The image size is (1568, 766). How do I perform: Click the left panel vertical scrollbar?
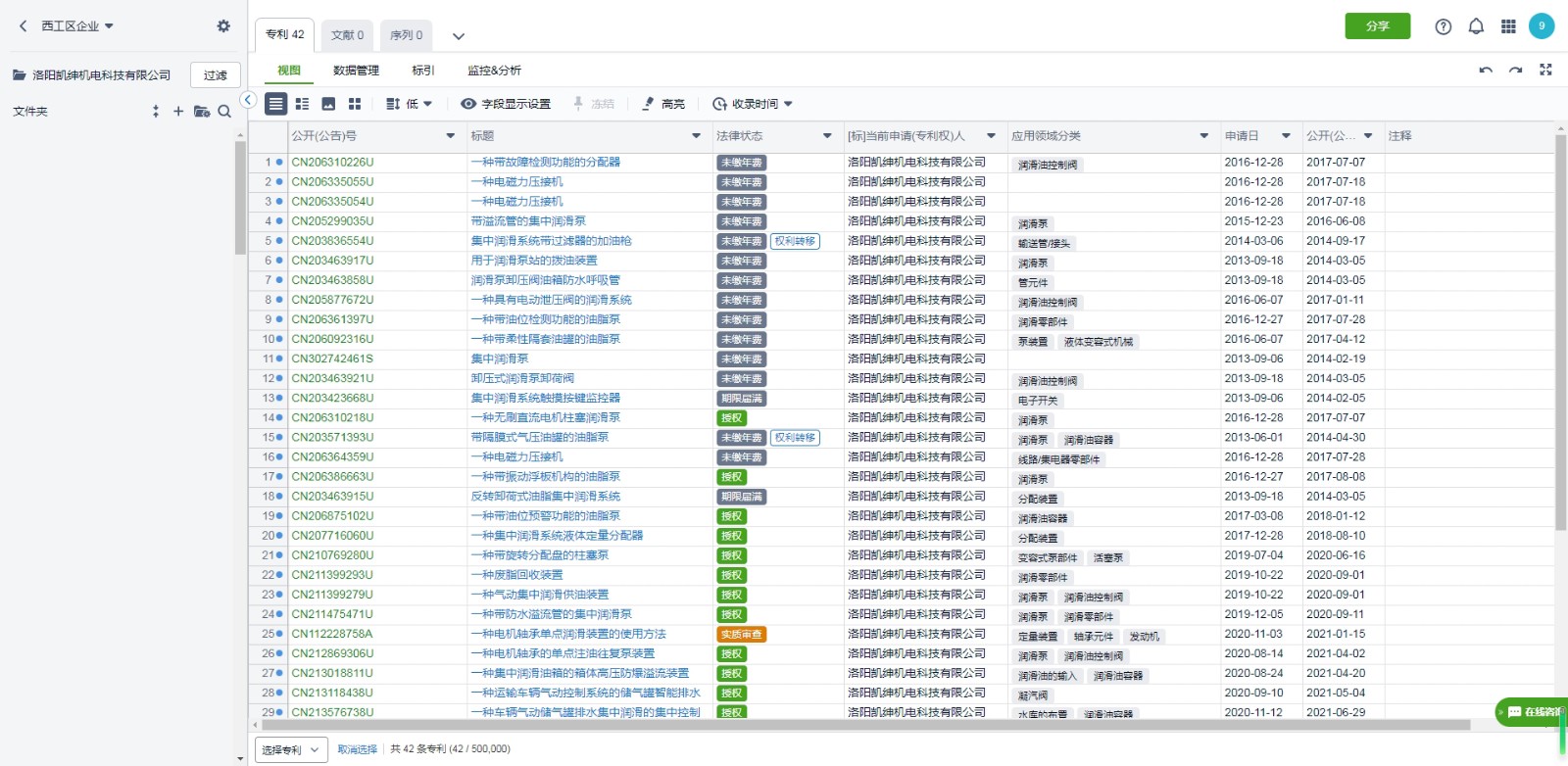pyautogui.click(x=240, y=197)
